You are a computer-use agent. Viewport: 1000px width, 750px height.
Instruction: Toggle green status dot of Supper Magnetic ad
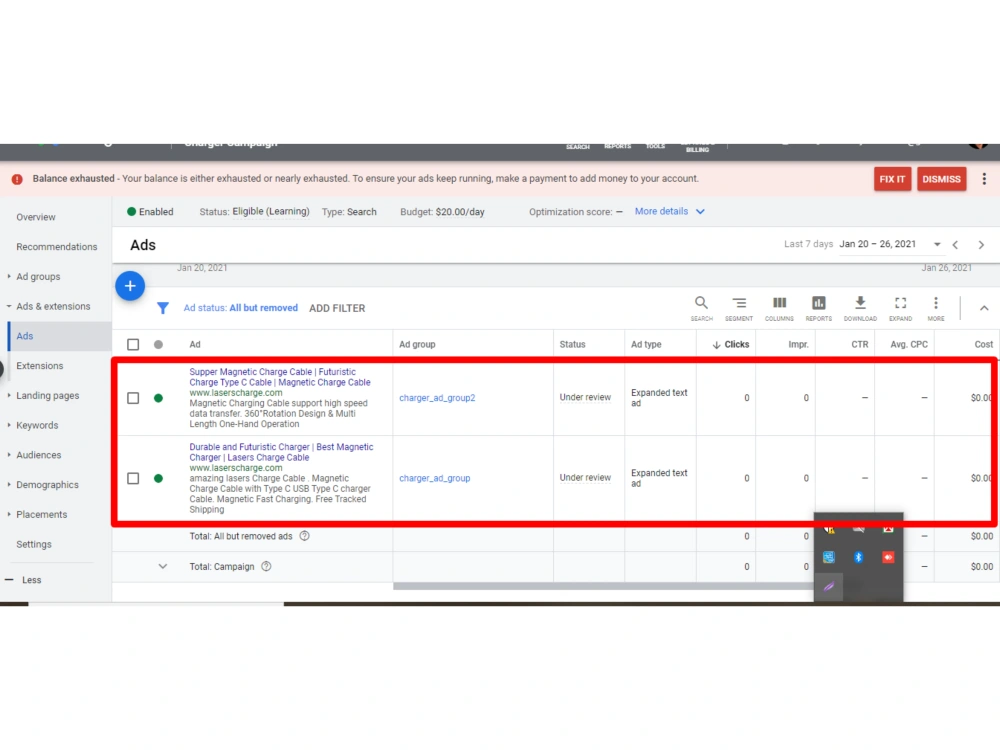(158, 398)
